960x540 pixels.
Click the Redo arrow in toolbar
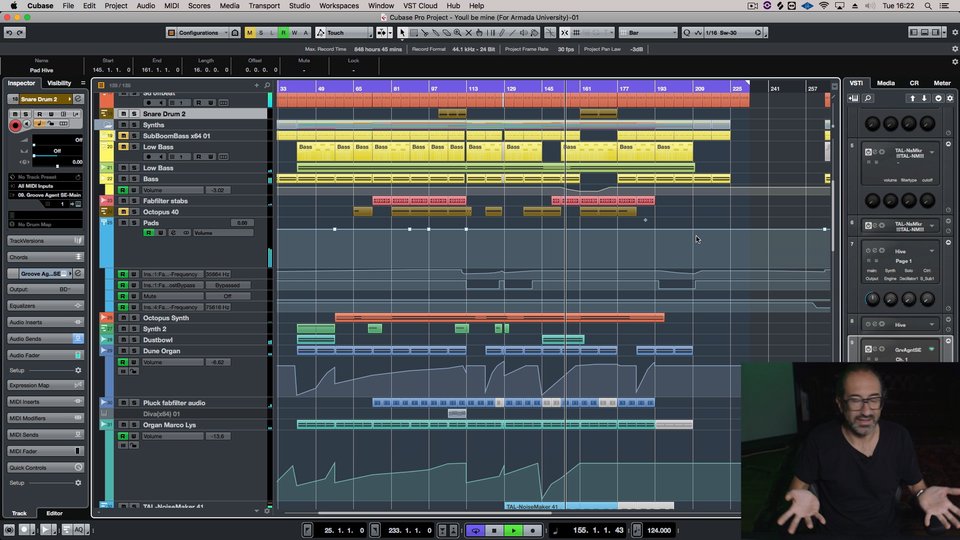pos(20,32)
